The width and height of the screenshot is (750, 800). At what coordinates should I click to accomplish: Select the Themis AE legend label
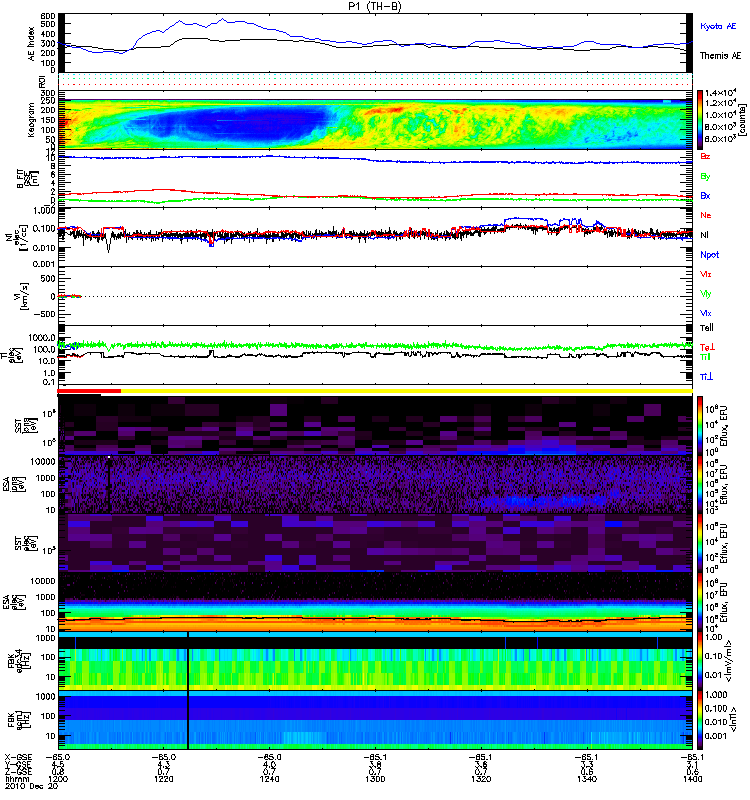(x=720, y=56)
